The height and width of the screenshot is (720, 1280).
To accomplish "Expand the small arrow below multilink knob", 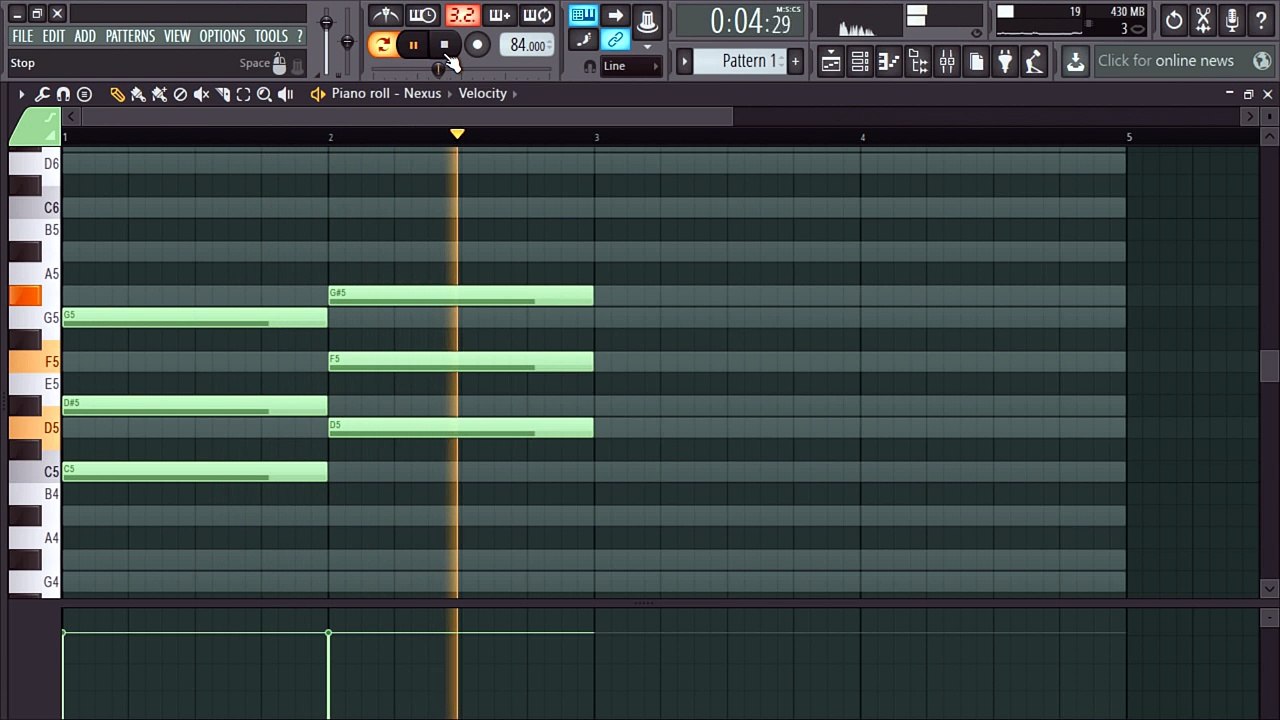I will [x=647, y=46].
